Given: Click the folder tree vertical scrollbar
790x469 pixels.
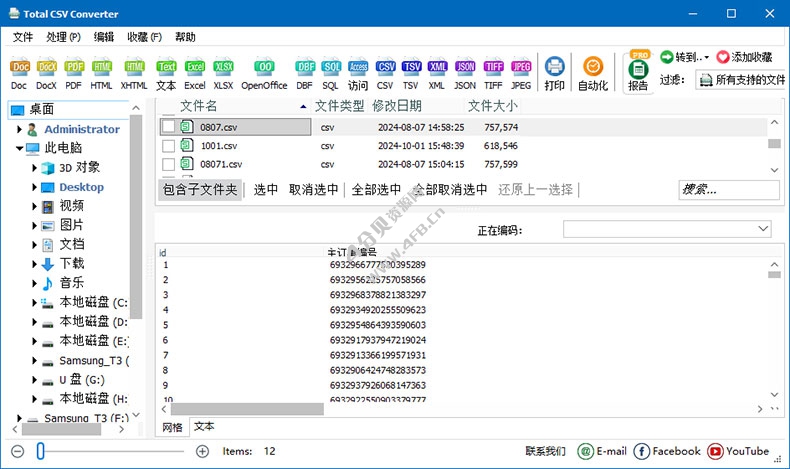Looking at the screenshot, I should tap(136, 217).
